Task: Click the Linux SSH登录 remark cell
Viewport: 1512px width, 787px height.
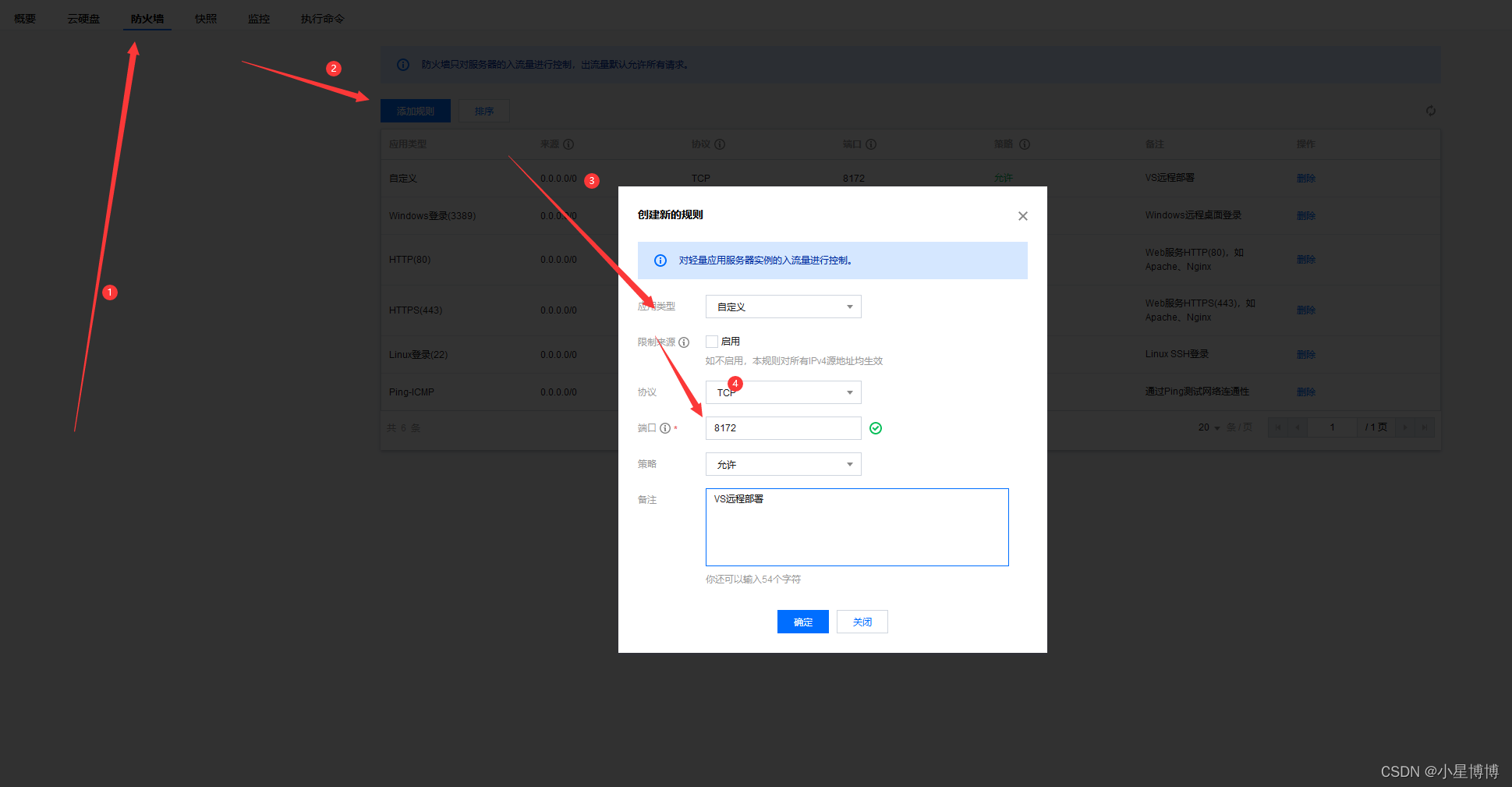Action: pyautogui.click(x=1177, y=354)
